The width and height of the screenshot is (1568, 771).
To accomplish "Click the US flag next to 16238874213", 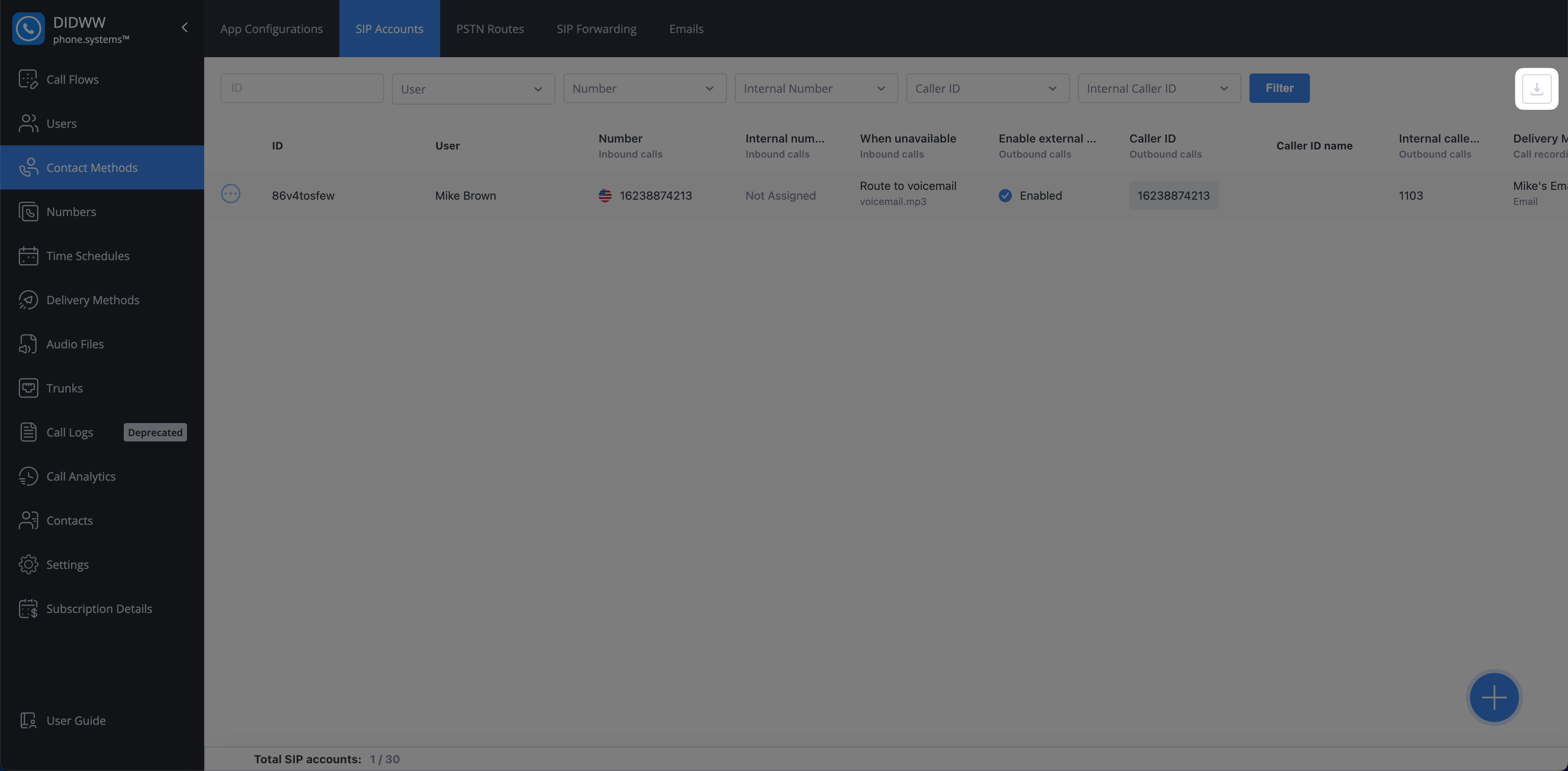I will 605,195.
